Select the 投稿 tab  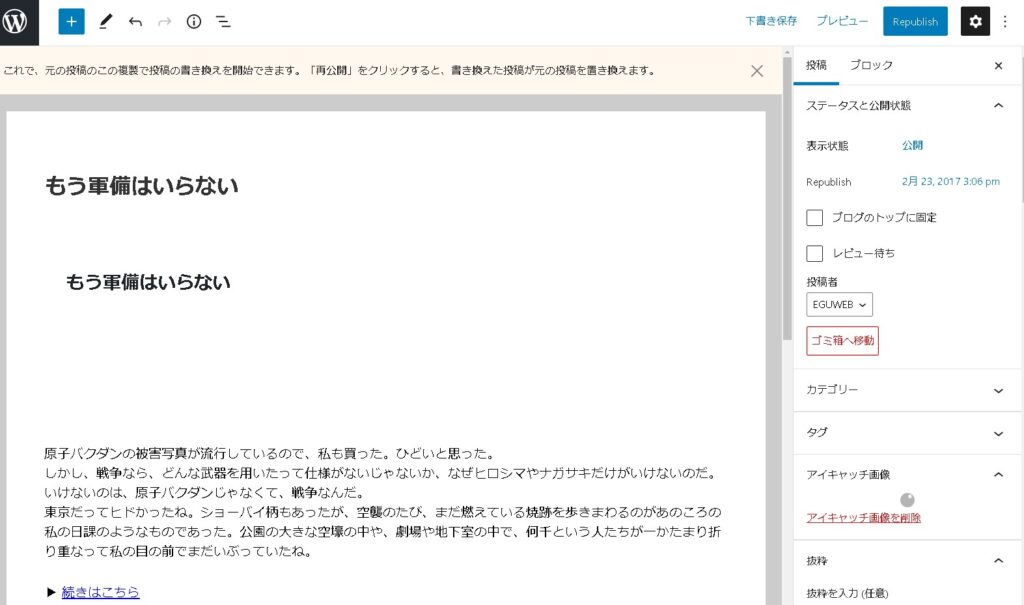[x=816, y=65]
